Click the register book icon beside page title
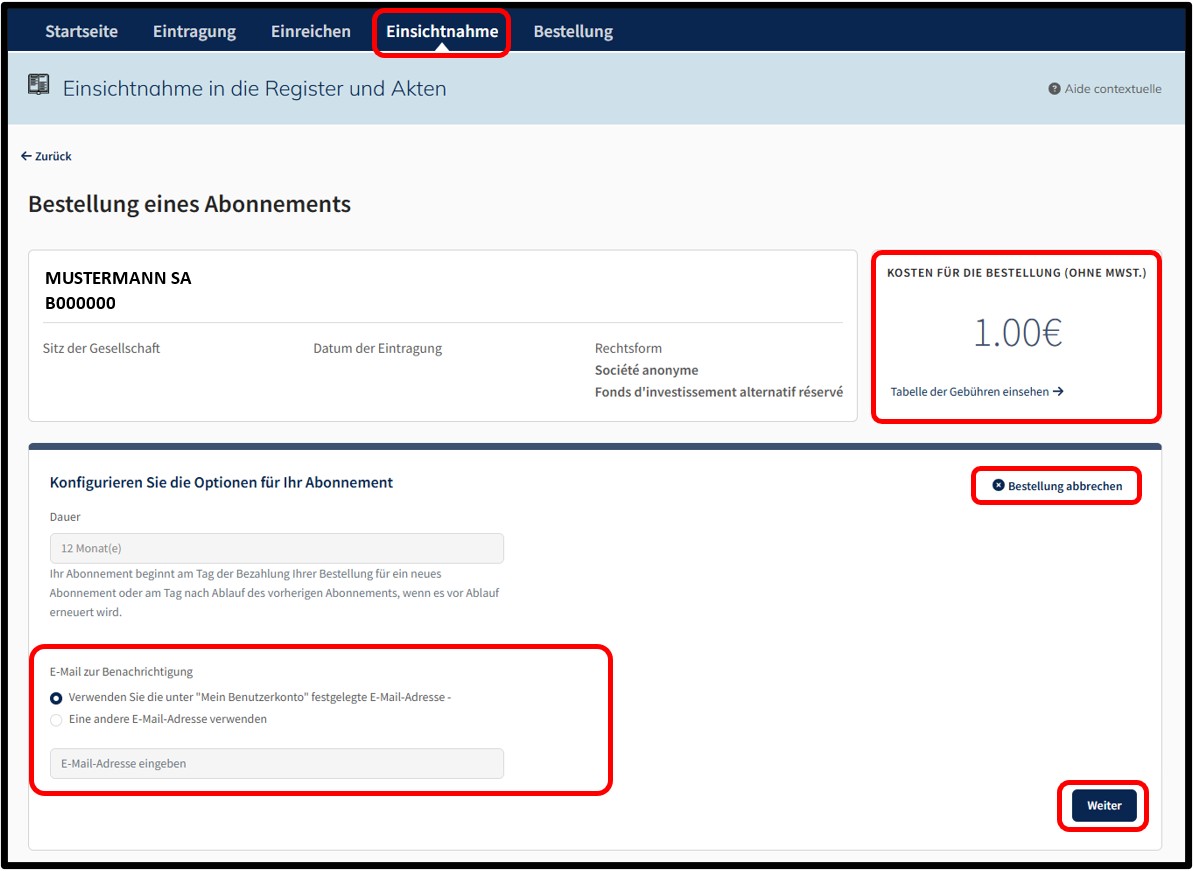This screenshot has width=1193, height=871. (x=39, y=84)
